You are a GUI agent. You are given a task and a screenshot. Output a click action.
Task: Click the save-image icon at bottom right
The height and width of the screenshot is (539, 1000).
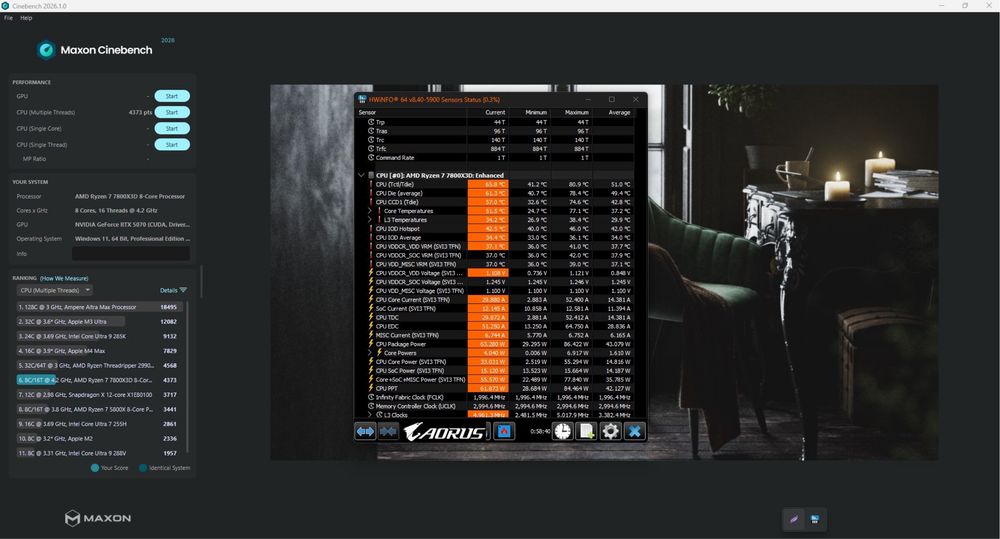coord(814,519)
